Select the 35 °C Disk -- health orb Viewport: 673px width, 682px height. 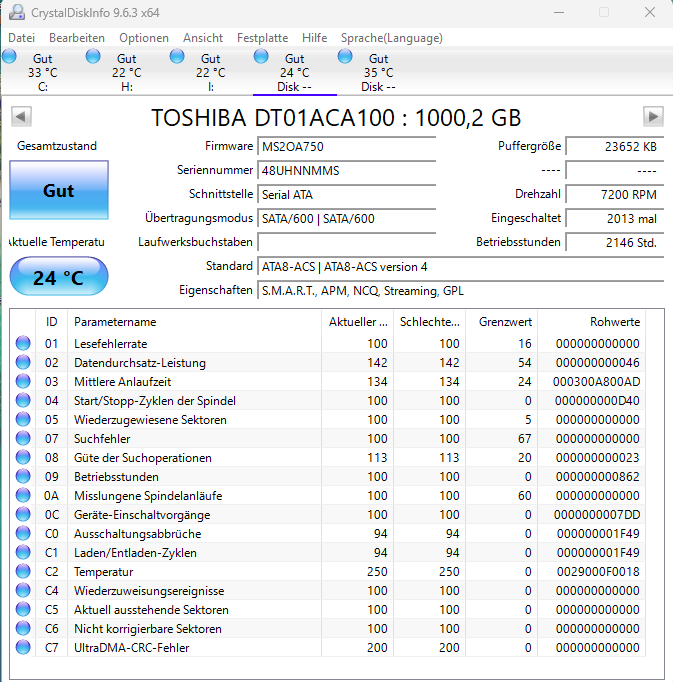click(x=345, y=57)
